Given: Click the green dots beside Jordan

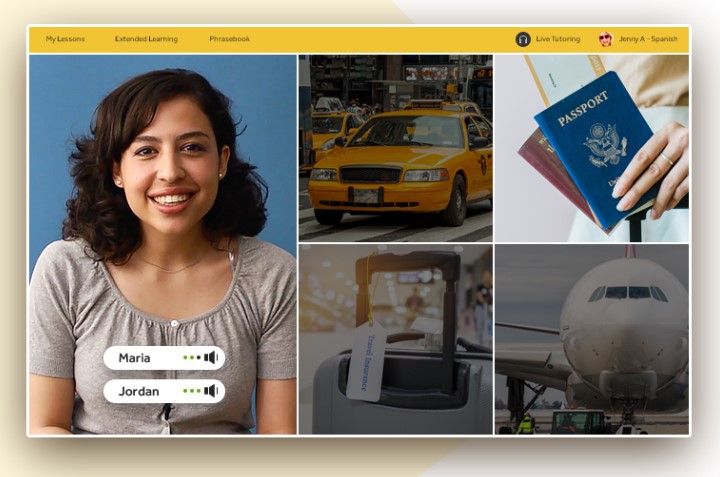Looking at the screenshot, I should [191, 391].
